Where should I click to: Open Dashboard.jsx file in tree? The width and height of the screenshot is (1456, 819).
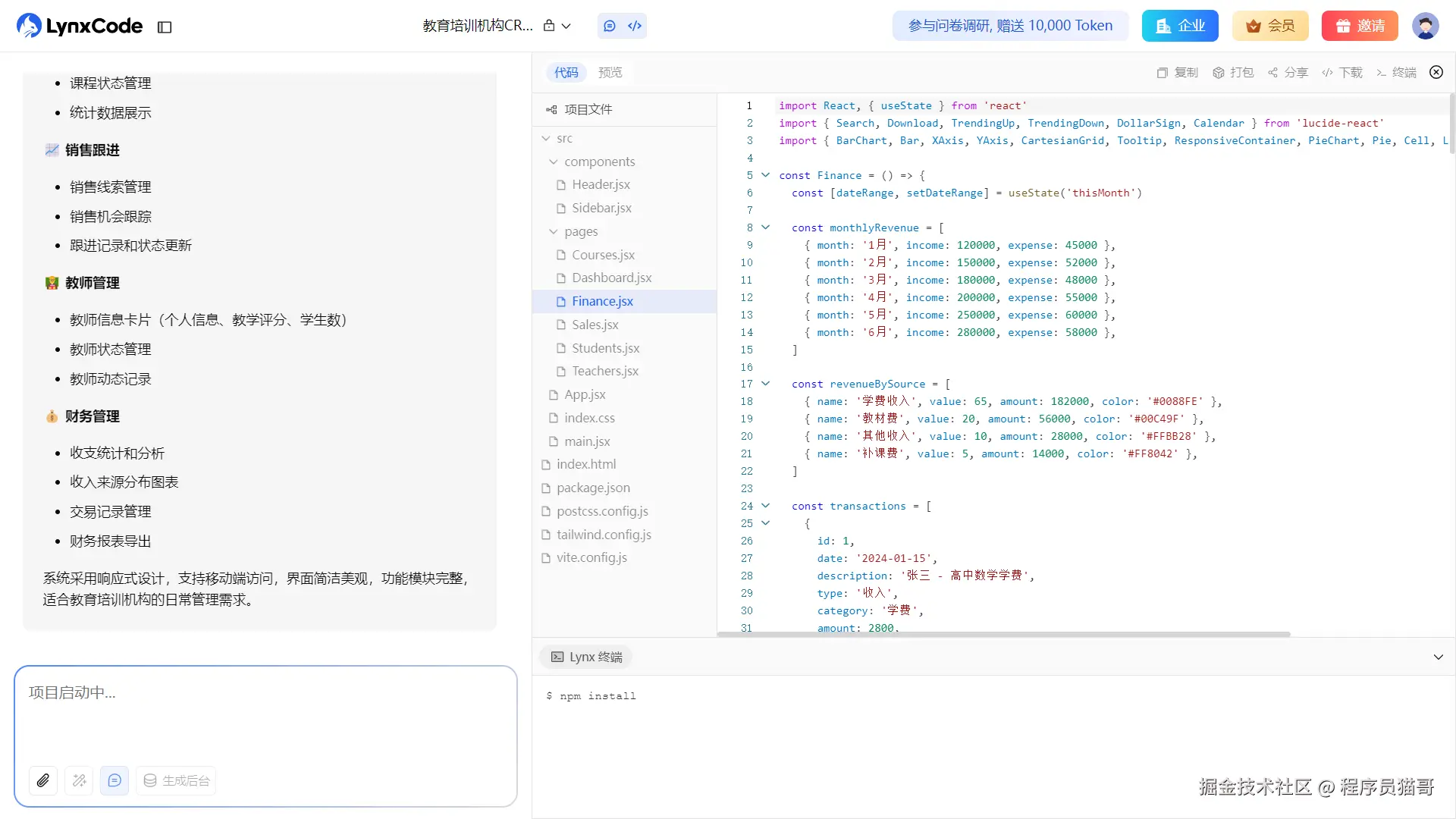(611, 278)
